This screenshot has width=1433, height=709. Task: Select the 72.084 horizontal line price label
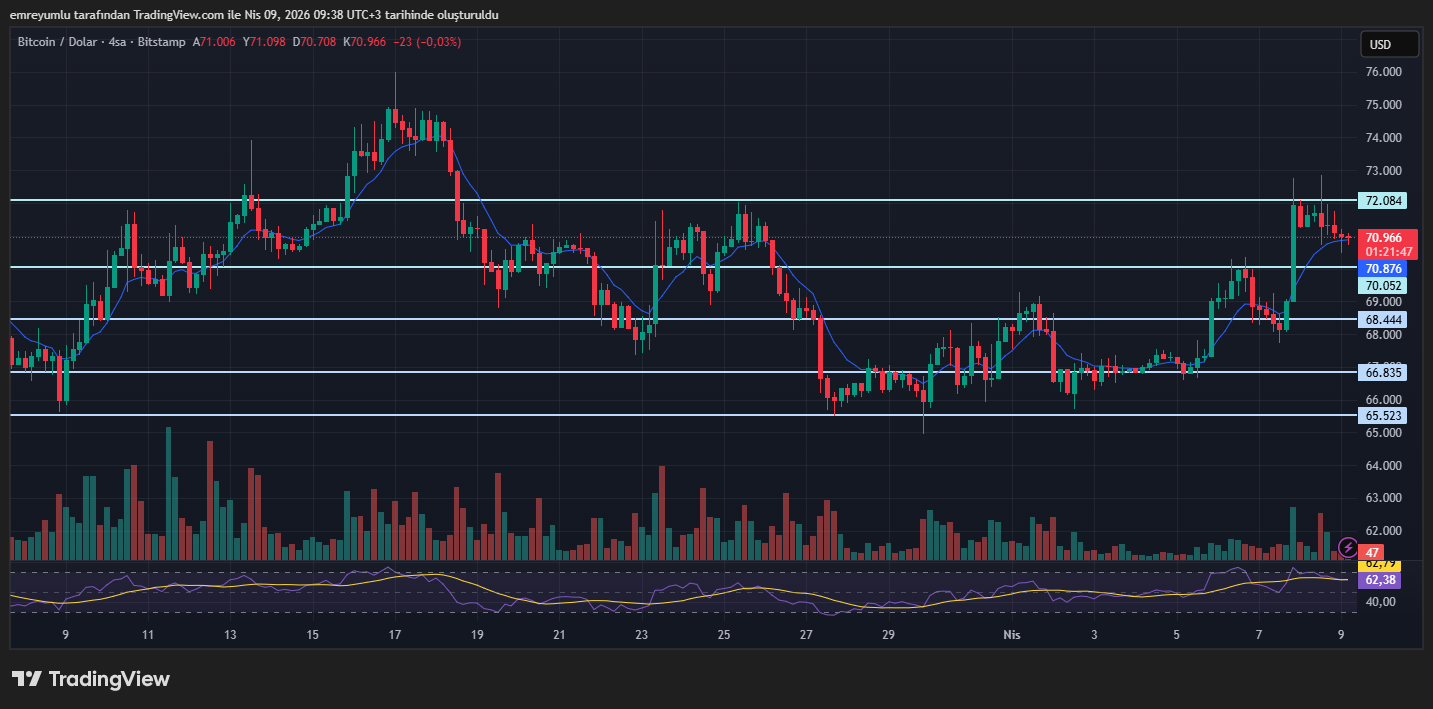click(1384, 201)
